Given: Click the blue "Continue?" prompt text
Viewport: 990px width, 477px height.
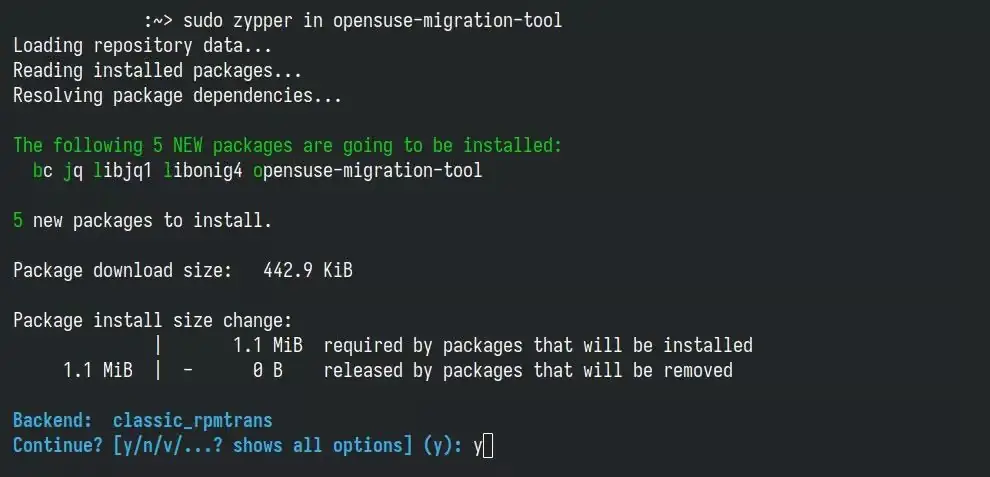Looking at the screenshot, I should (57, 446).
